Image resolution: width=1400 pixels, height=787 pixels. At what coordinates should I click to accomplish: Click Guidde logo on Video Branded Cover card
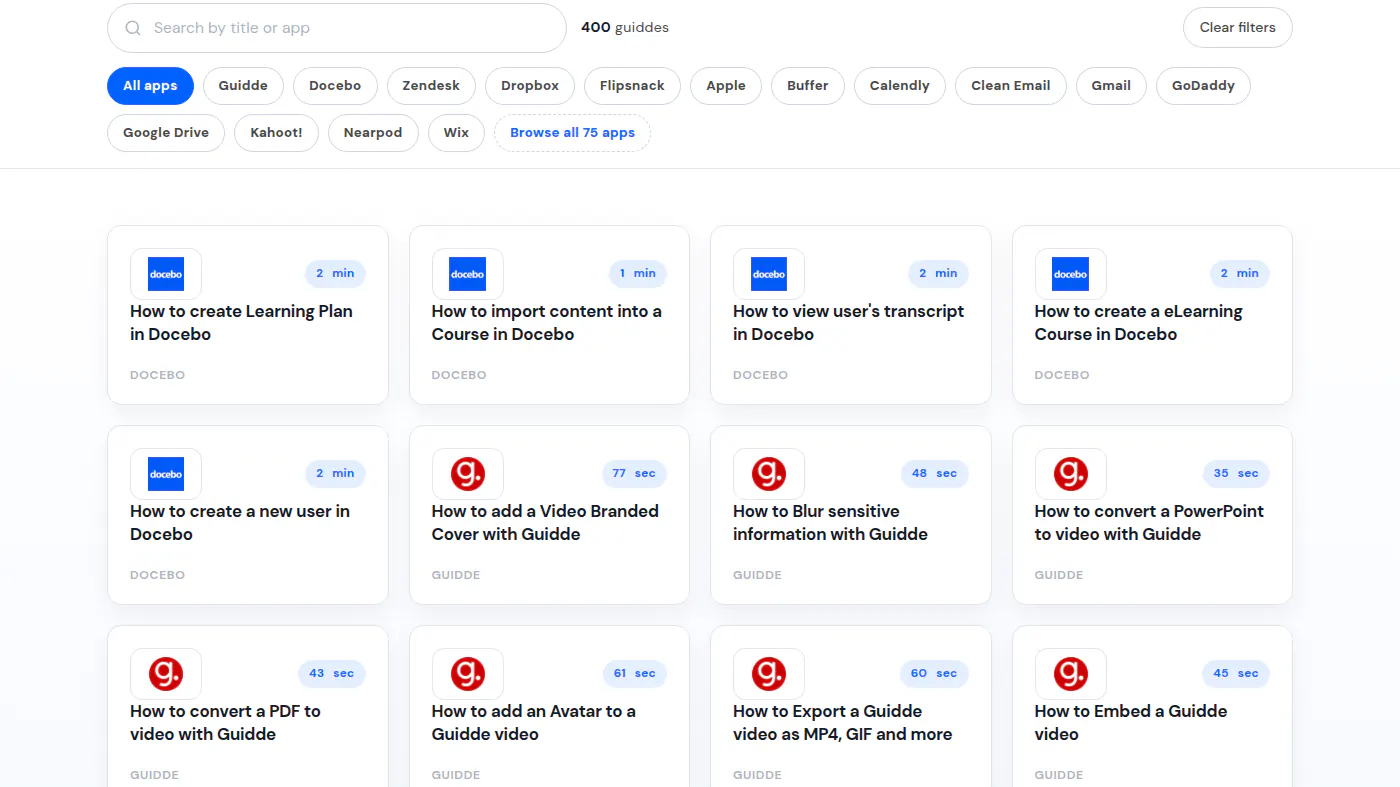click(468, 474)
